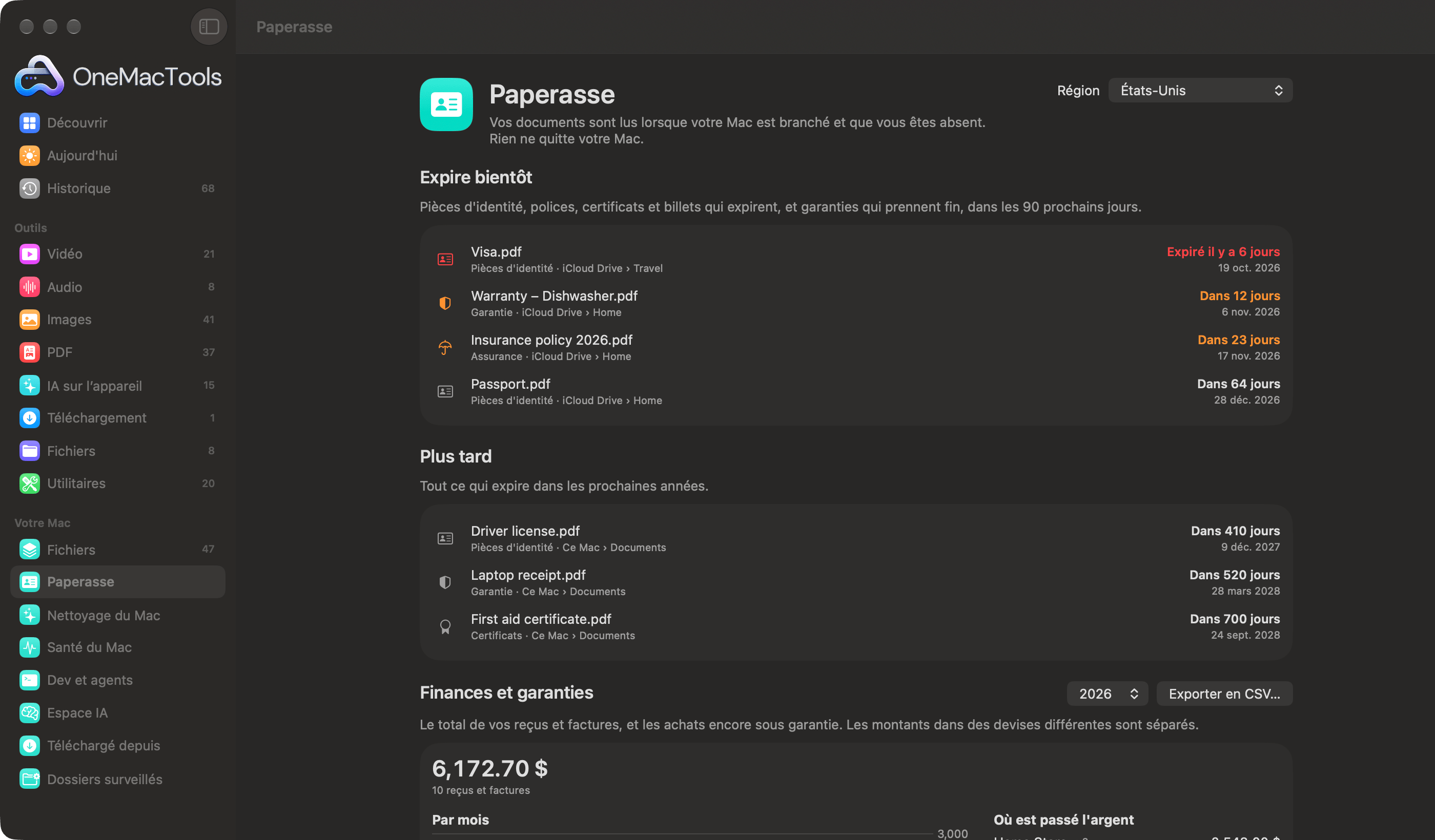Open the Téléchargement category
Image resolution: width=1435 pixels, height=840 pixels.
[117, 418]
